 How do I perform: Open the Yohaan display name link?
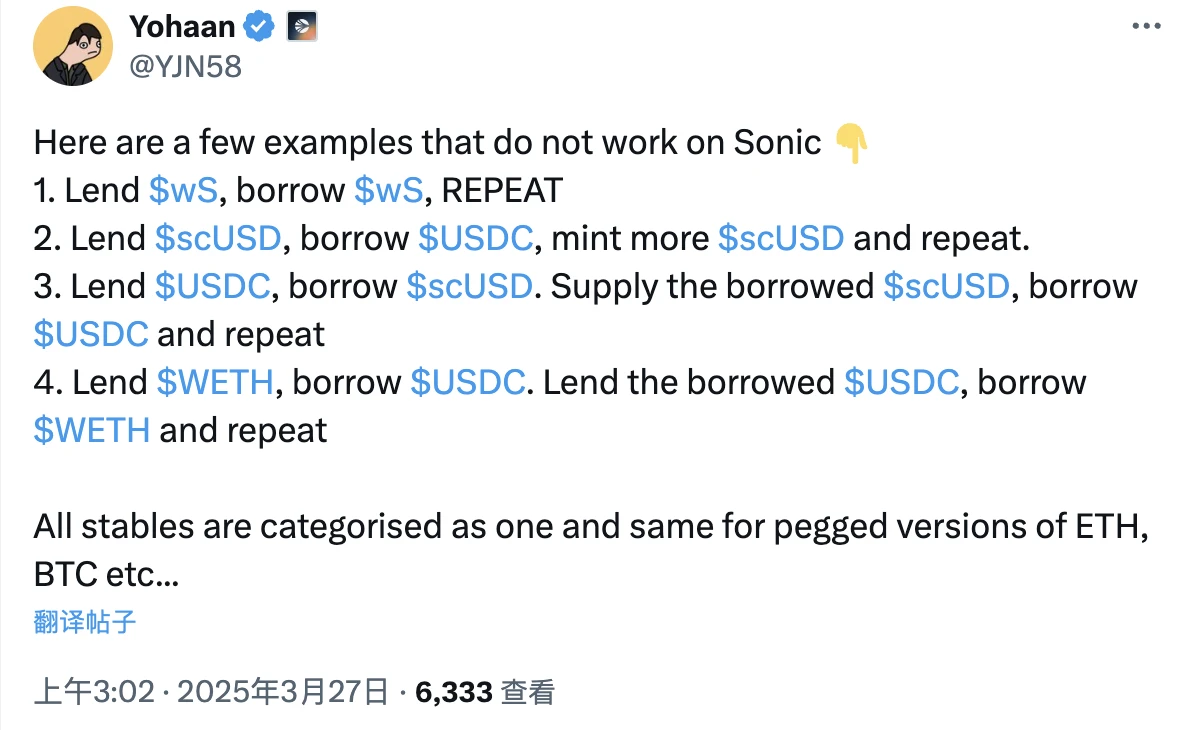pos(181,28)
